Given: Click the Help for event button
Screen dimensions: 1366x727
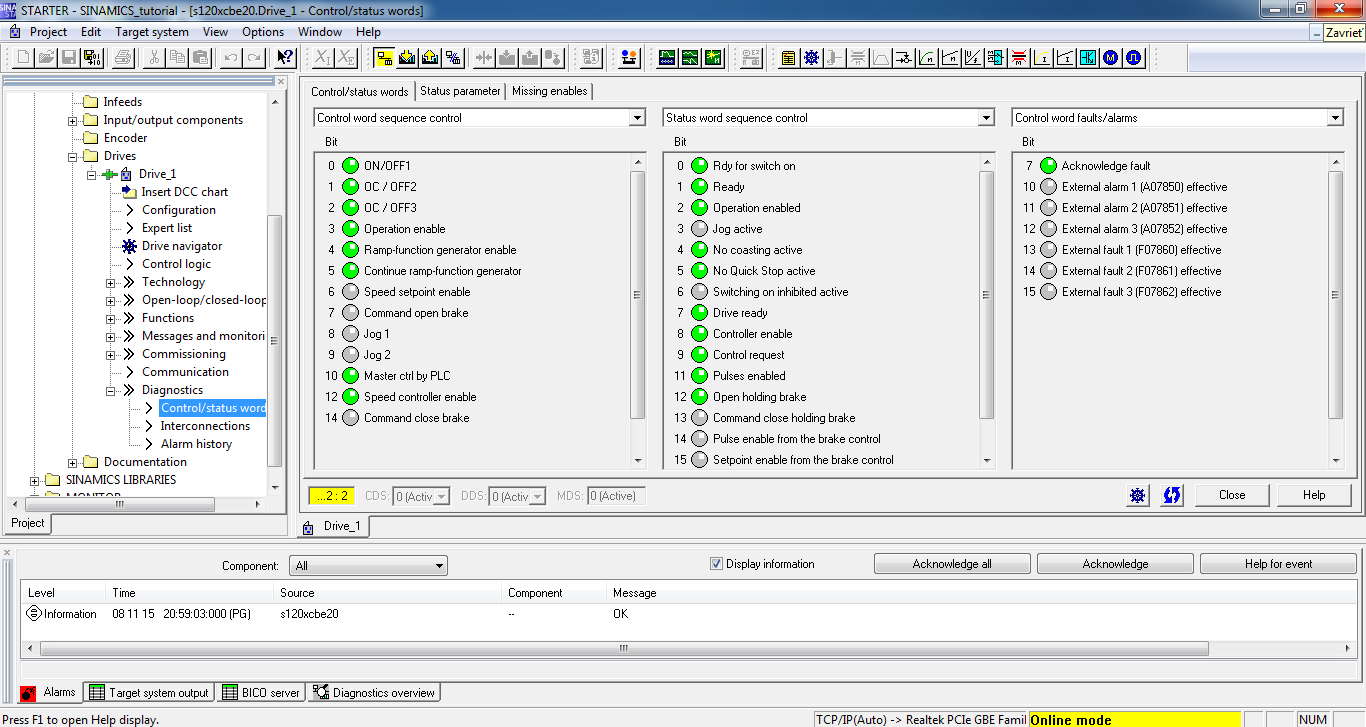Looking at the screenshot, I should pos(1278,564).
